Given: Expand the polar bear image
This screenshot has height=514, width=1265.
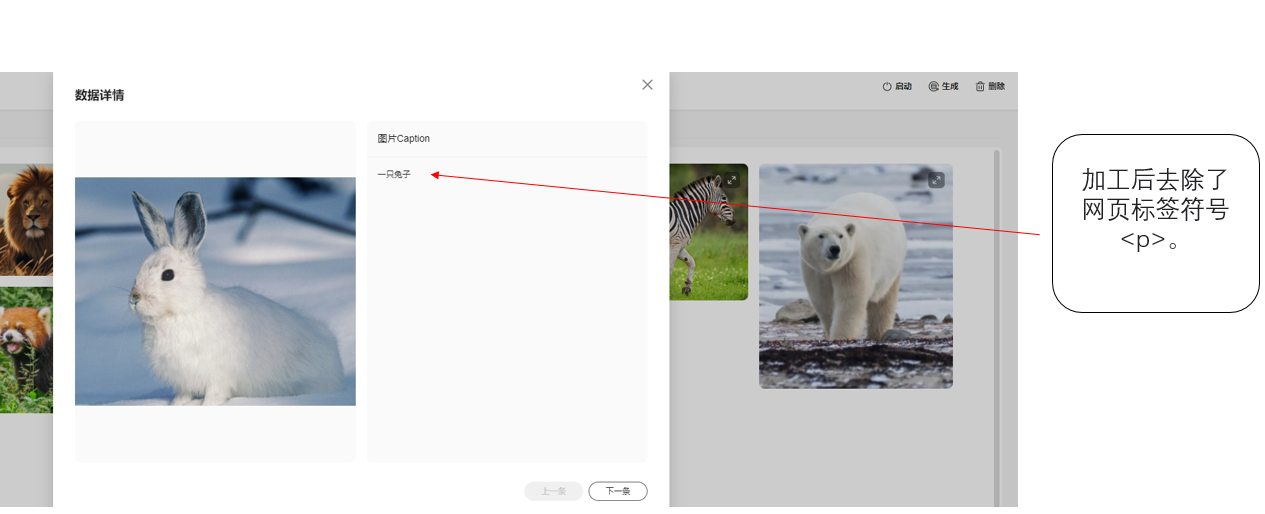Looking at the screenshot, I should pos(936,180).
